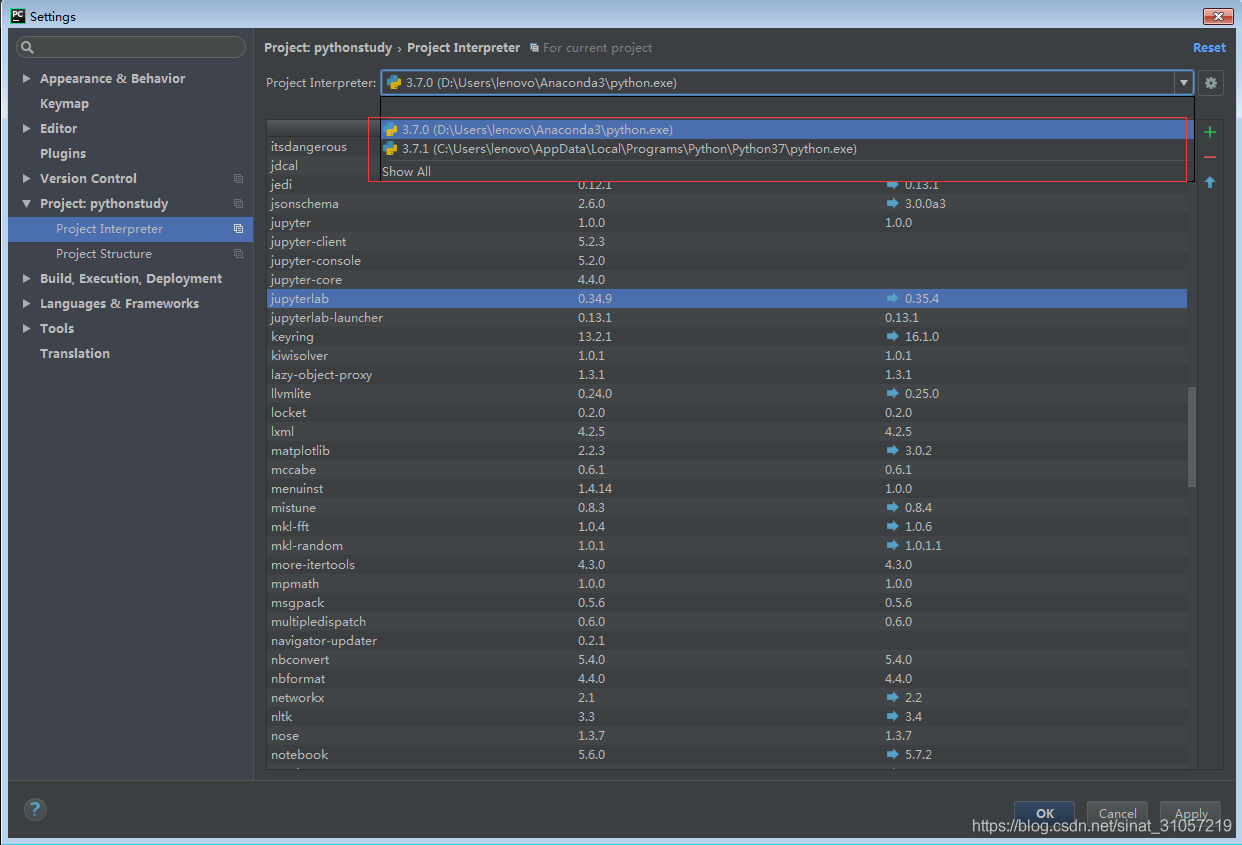1242x845 pixels.
Task: Select Project Interpreter in sidebar
Action: coord(131,229)
